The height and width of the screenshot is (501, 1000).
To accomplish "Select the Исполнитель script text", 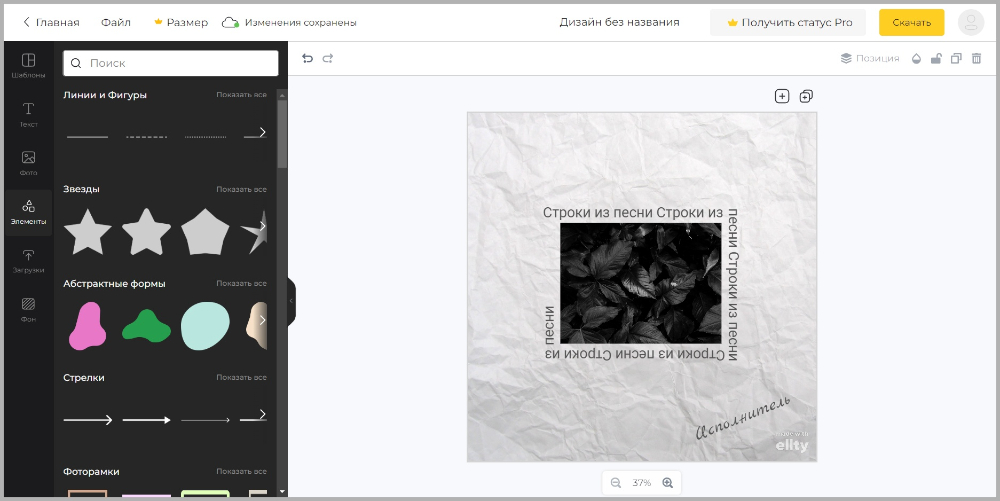I will 744,418.
